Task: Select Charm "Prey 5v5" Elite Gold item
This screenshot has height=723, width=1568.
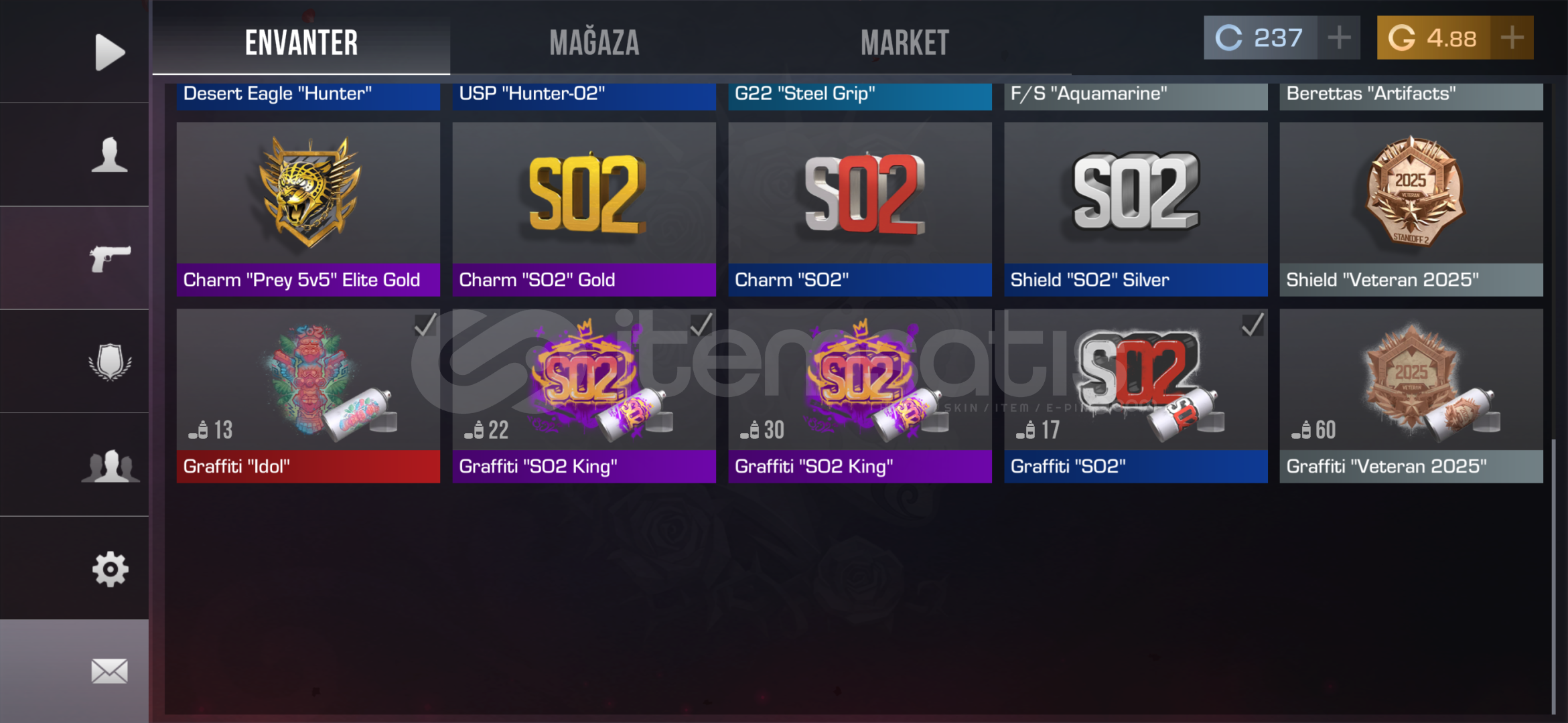Action: tap(308, 209)
